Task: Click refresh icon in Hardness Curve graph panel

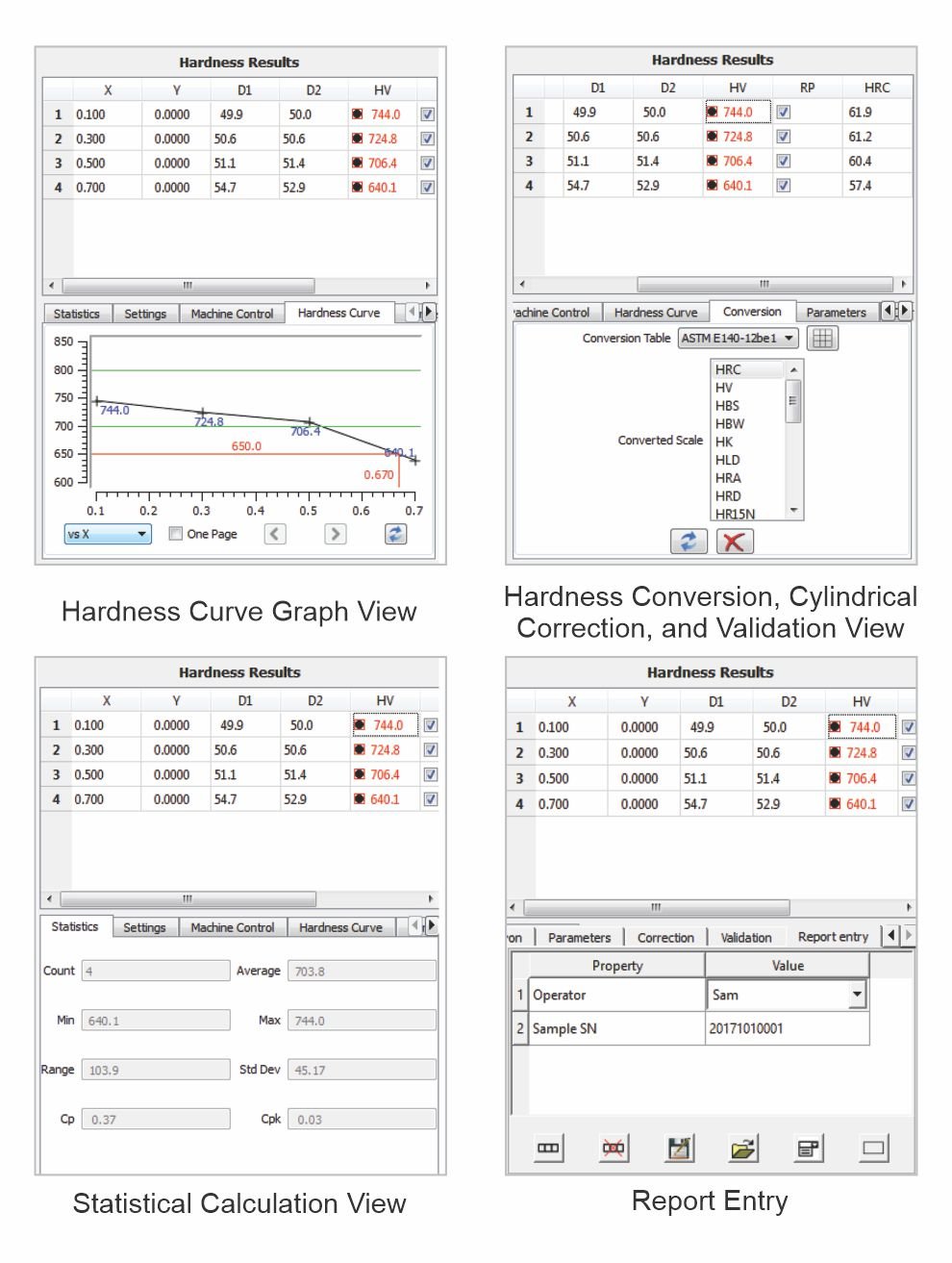Action: [395, 534]
